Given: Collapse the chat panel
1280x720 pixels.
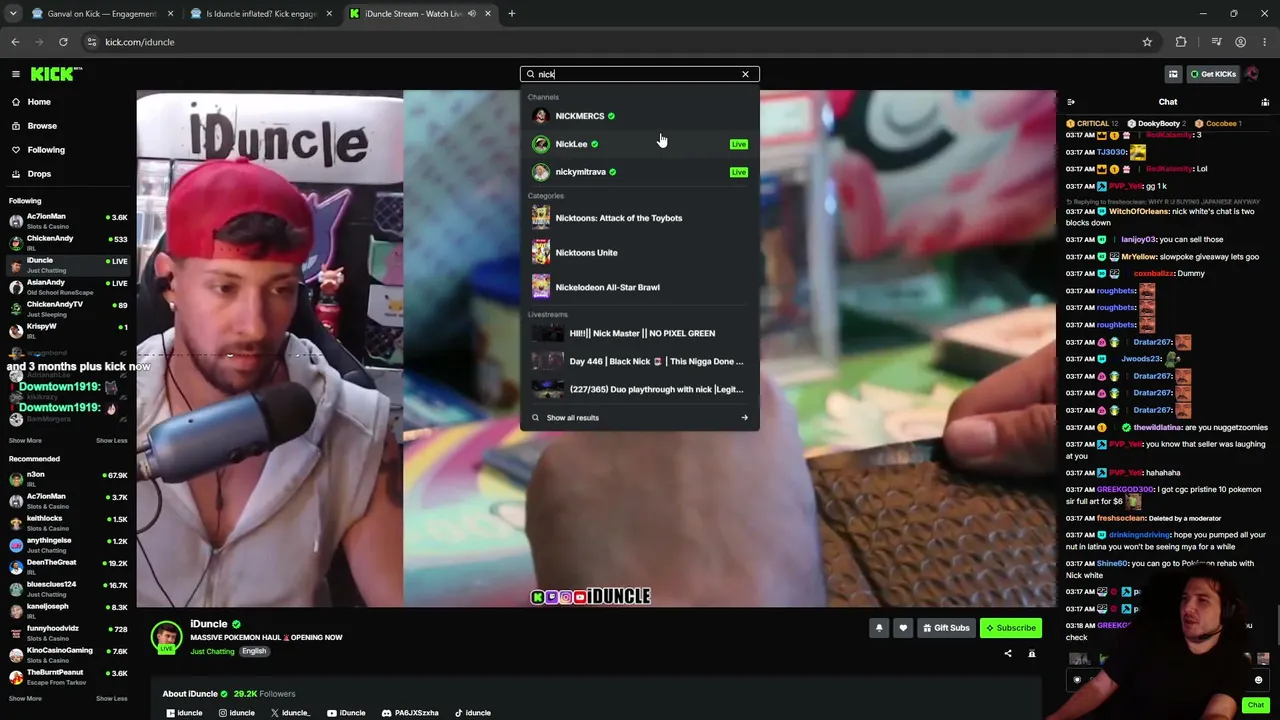Looking at the screenshot, I should 1071,102.
